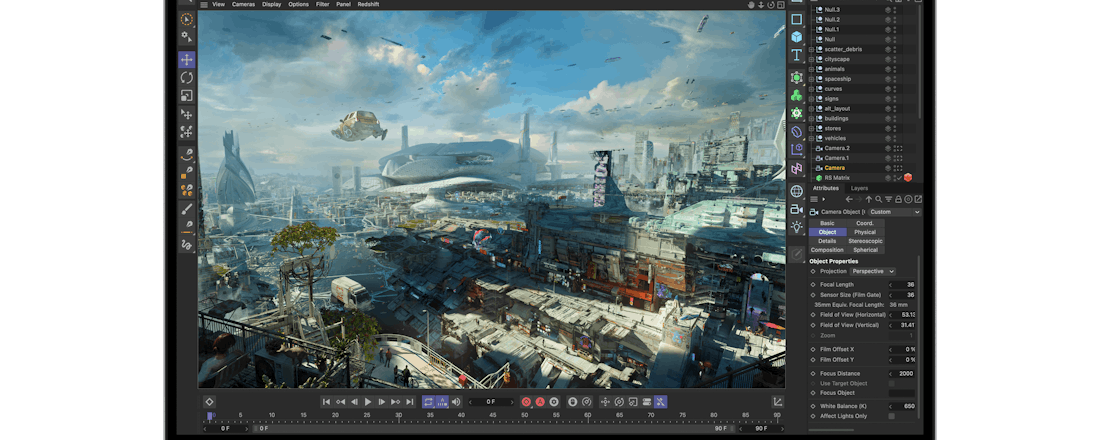Toggle autokeying red A button

[x=540, y=402]
